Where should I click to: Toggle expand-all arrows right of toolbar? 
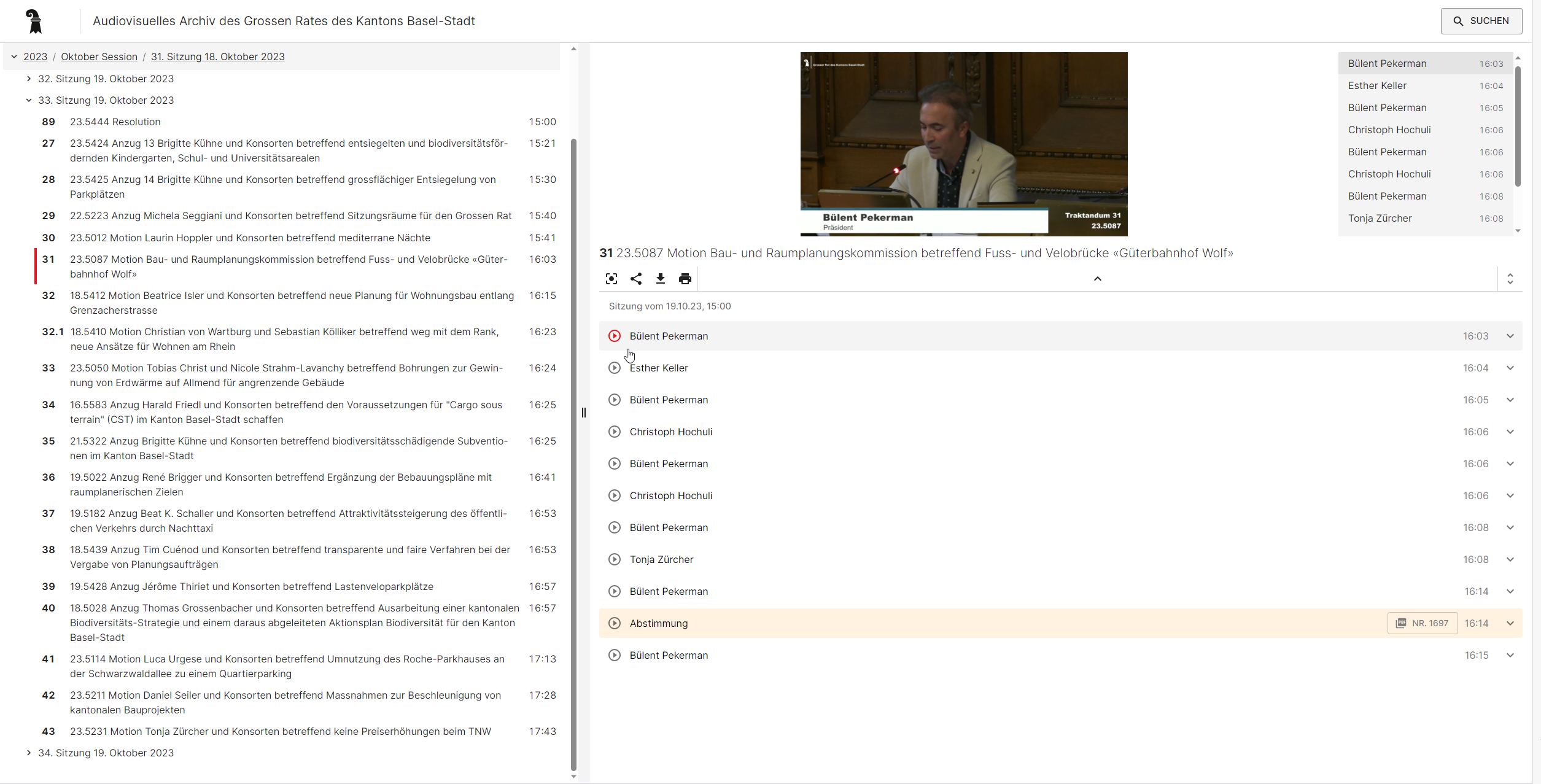coord(1510,279)
